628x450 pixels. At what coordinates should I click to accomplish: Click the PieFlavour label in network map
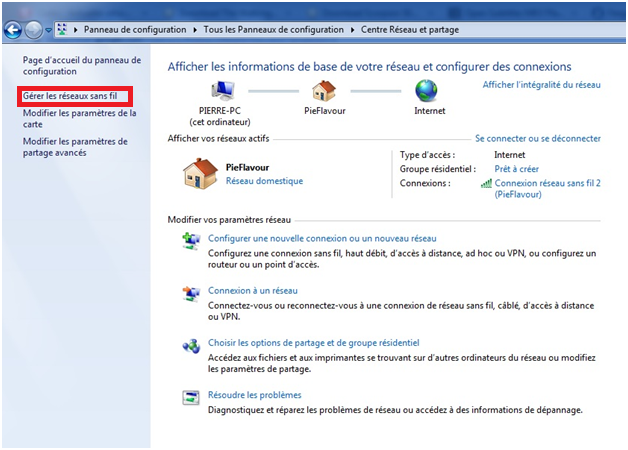pyautogui.click(x=324, y=111)
